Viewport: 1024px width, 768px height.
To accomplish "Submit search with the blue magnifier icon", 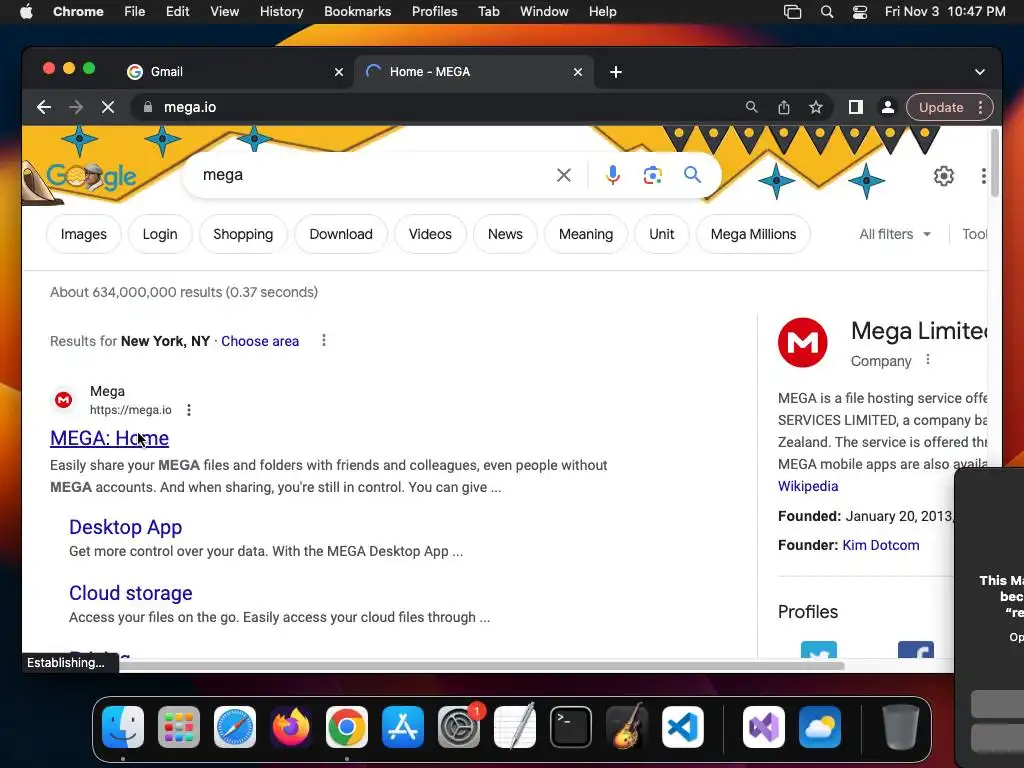I will (692, 174).
